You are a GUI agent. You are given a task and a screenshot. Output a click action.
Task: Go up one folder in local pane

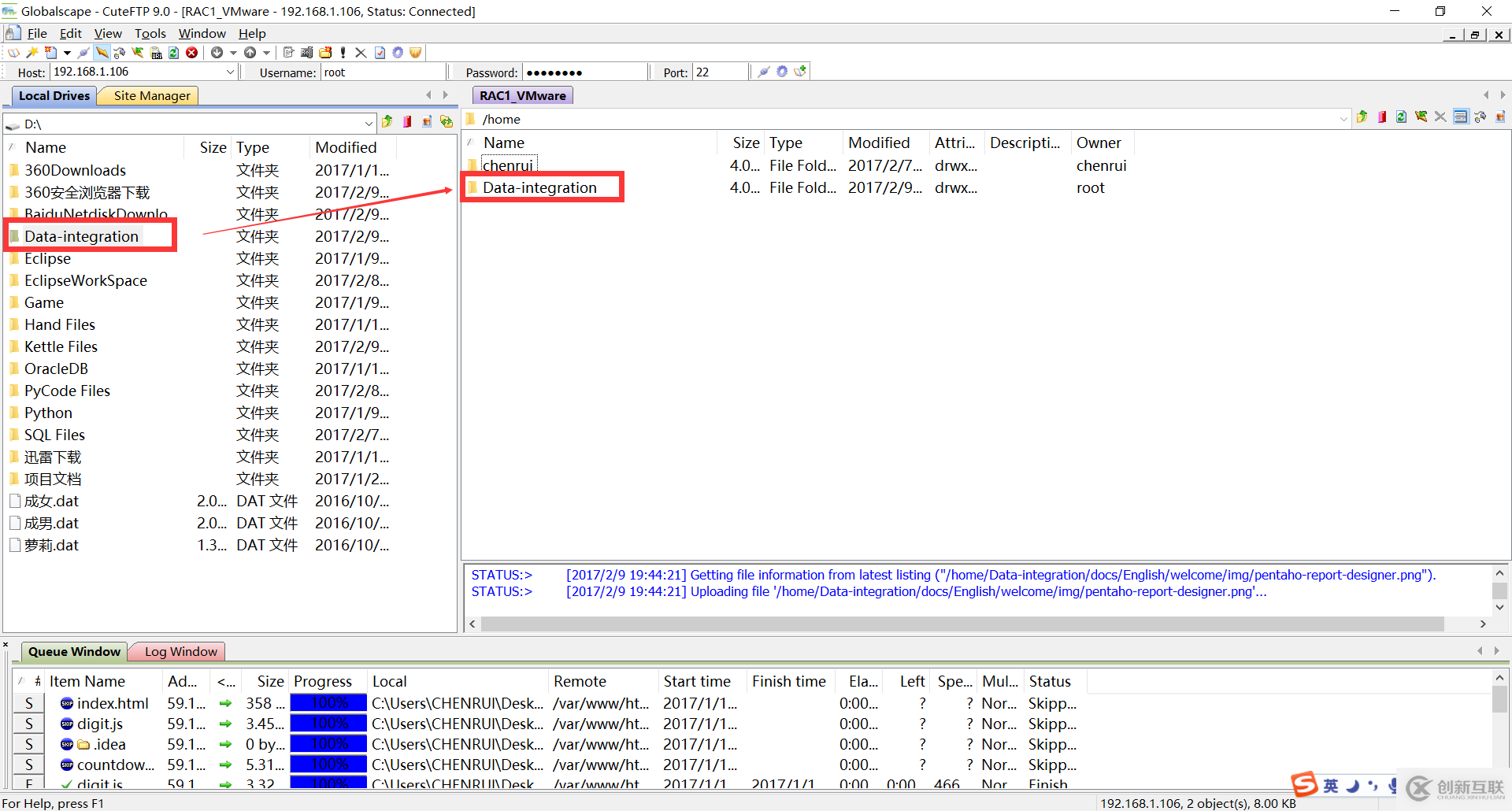(387, 122)
